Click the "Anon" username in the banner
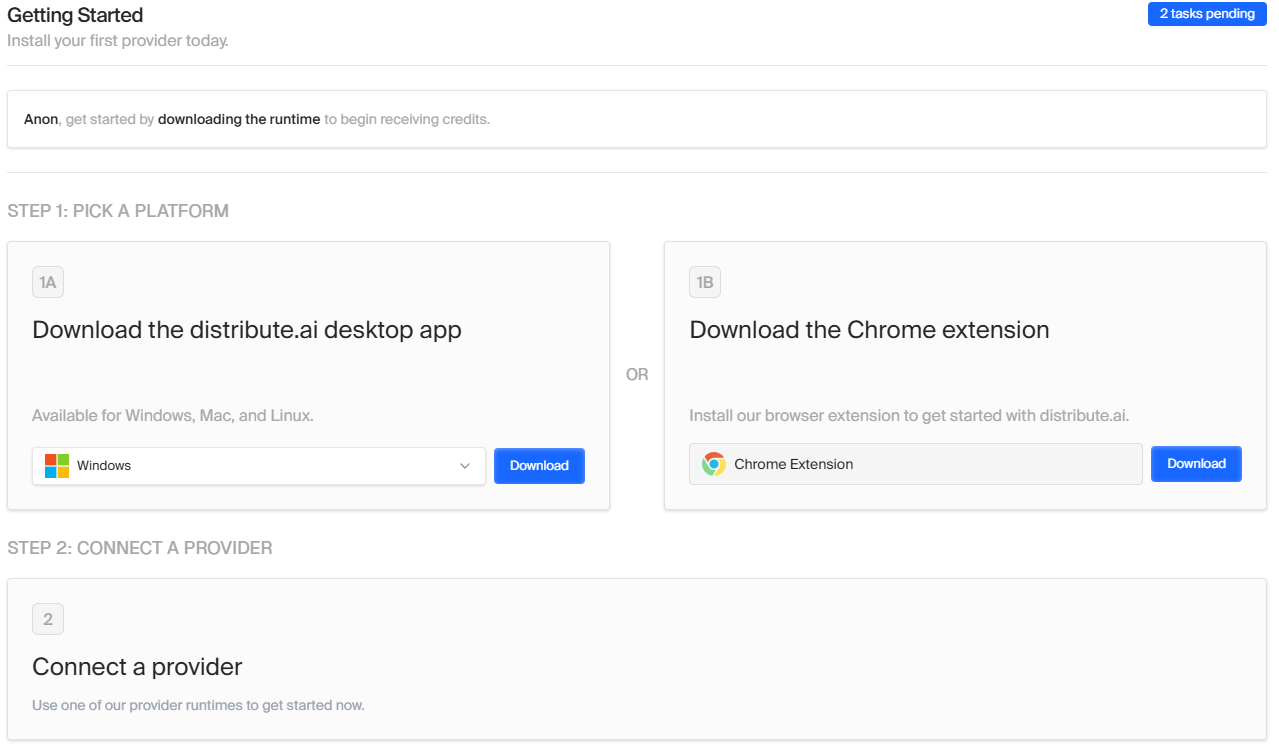Screen dimensions: 1279x748 pos(41,119)
